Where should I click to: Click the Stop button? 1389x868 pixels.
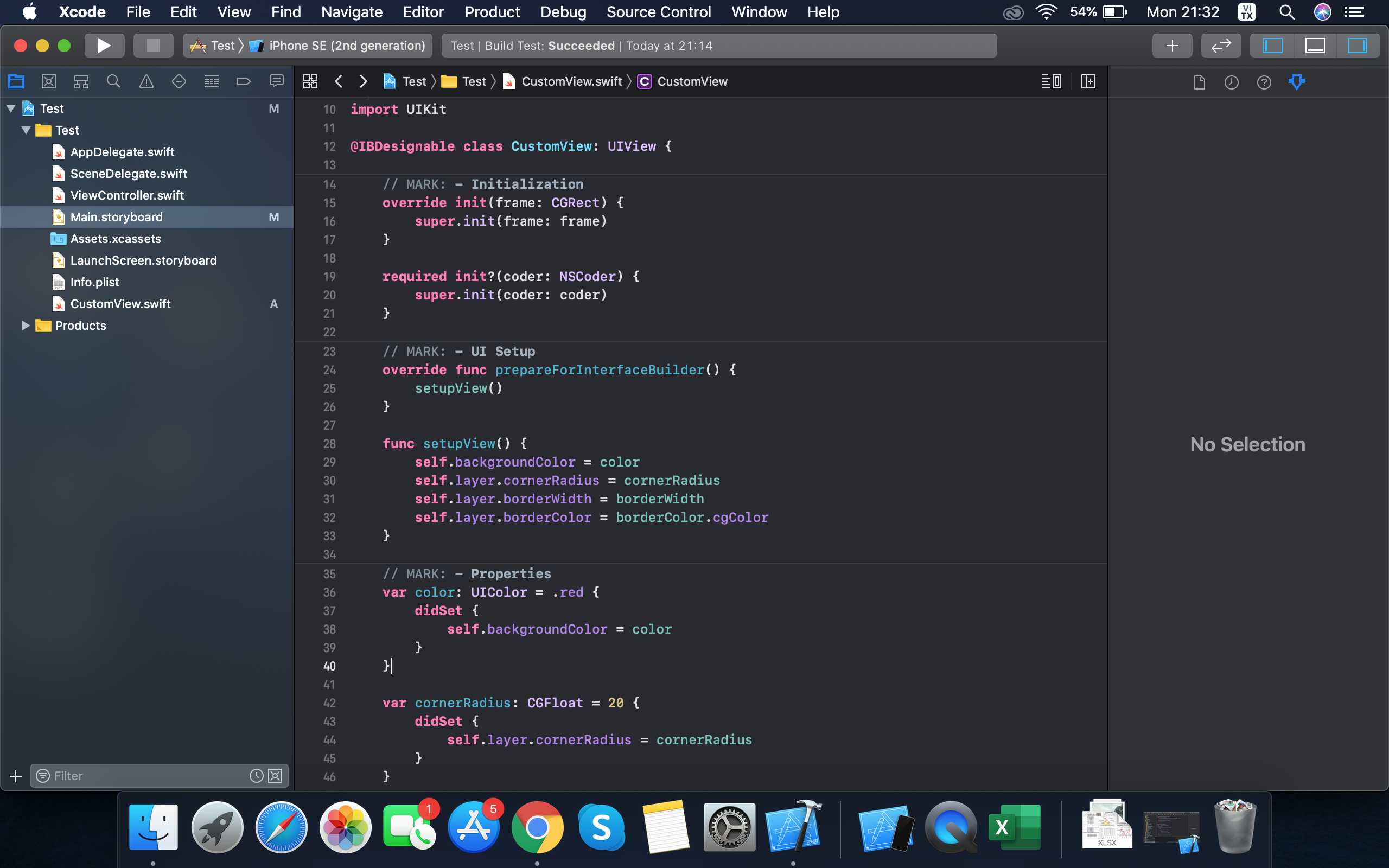point(153,46)
